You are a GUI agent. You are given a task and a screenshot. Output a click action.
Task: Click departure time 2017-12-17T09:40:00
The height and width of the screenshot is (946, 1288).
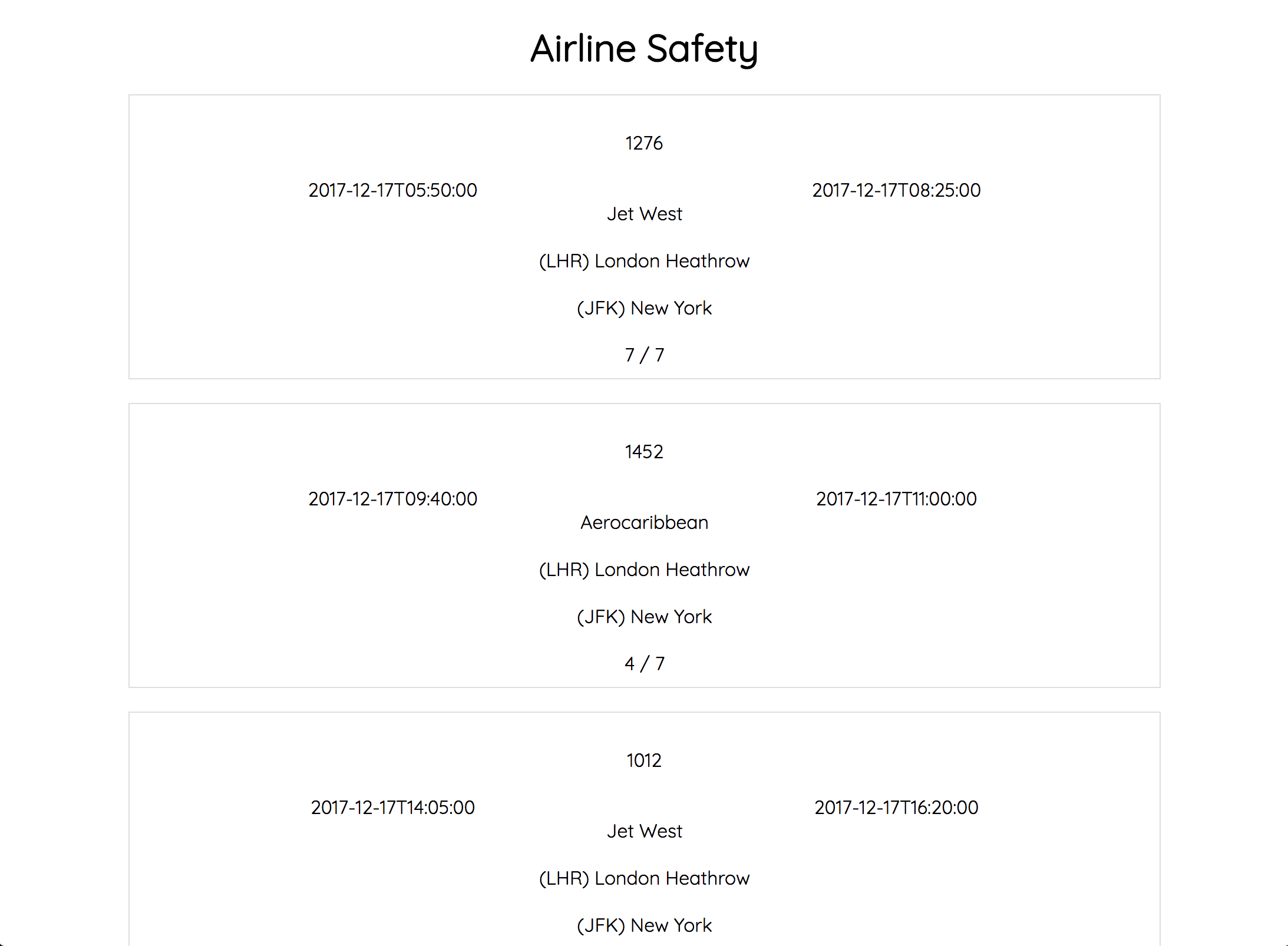(392, 499)
